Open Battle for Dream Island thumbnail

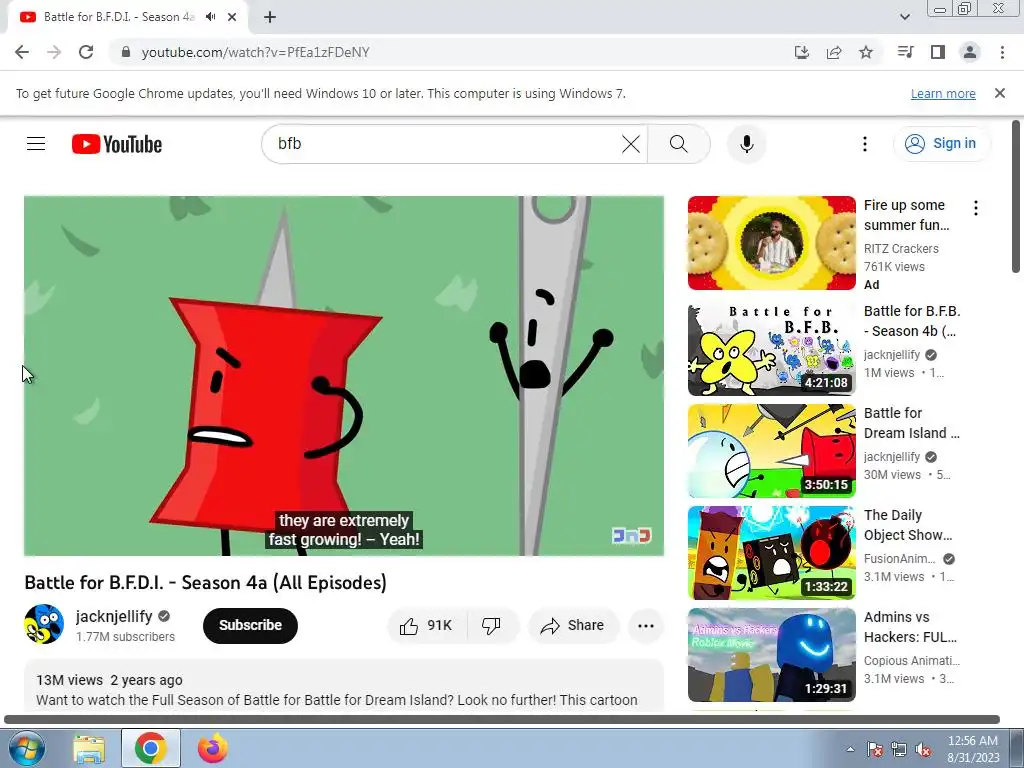click(771, 451)
